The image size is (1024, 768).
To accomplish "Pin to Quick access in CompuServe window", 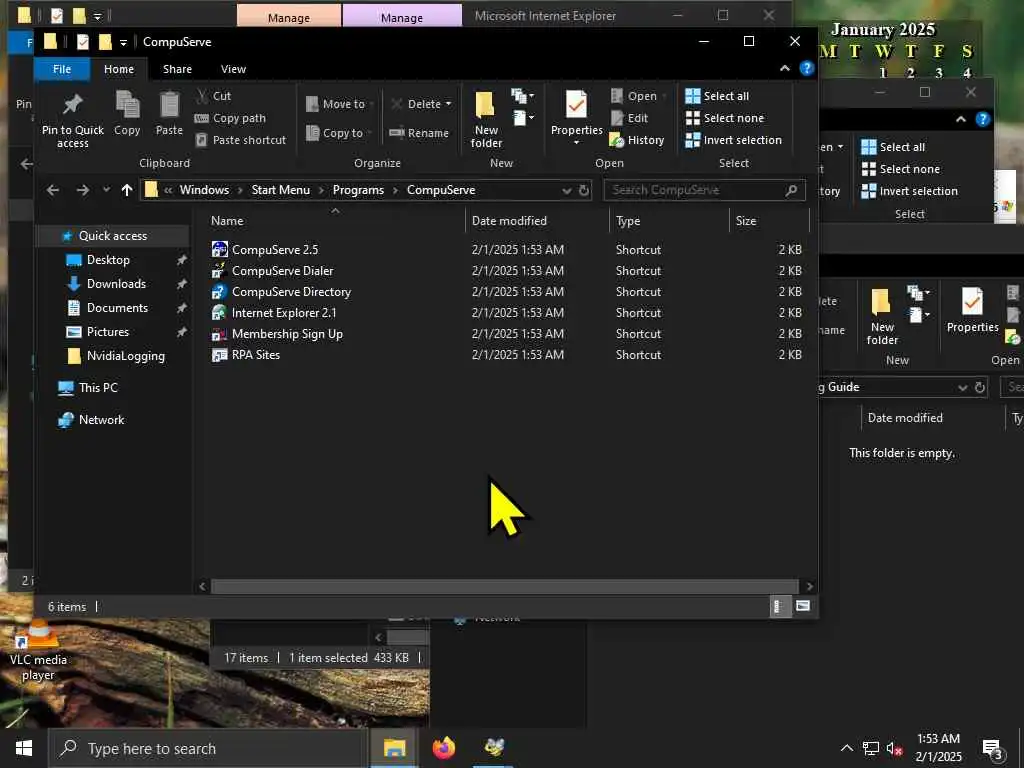I will point(72,120).
